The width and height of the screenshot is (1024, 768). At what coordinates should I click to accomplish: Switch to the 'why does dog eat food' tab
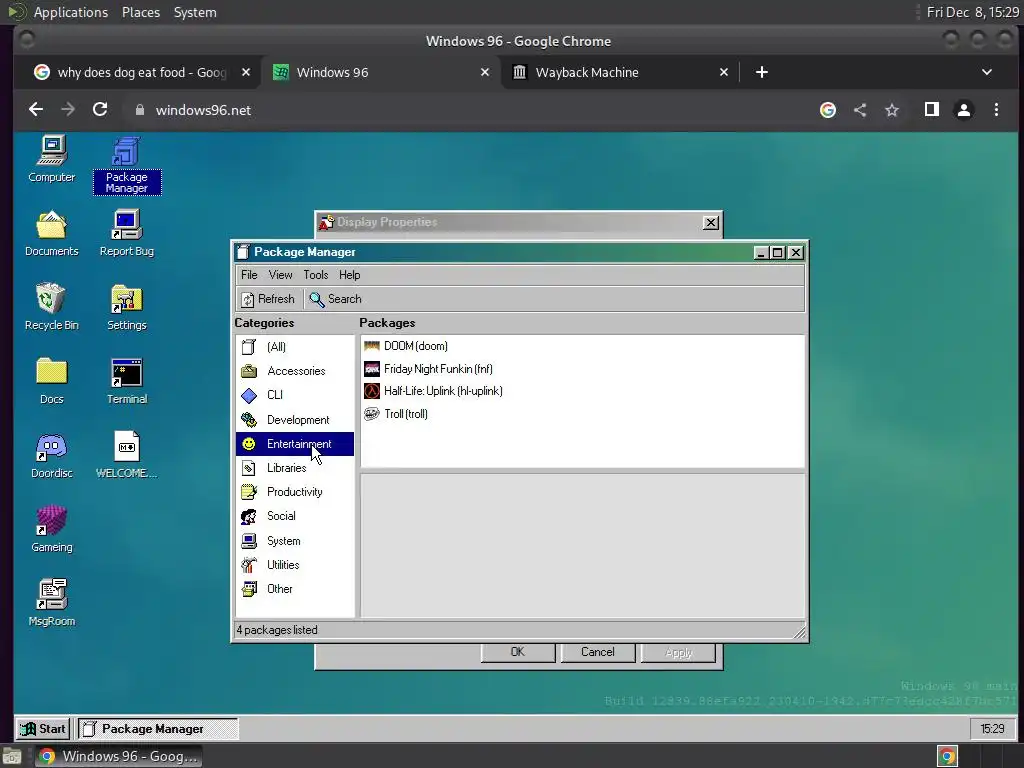point(142,72)
